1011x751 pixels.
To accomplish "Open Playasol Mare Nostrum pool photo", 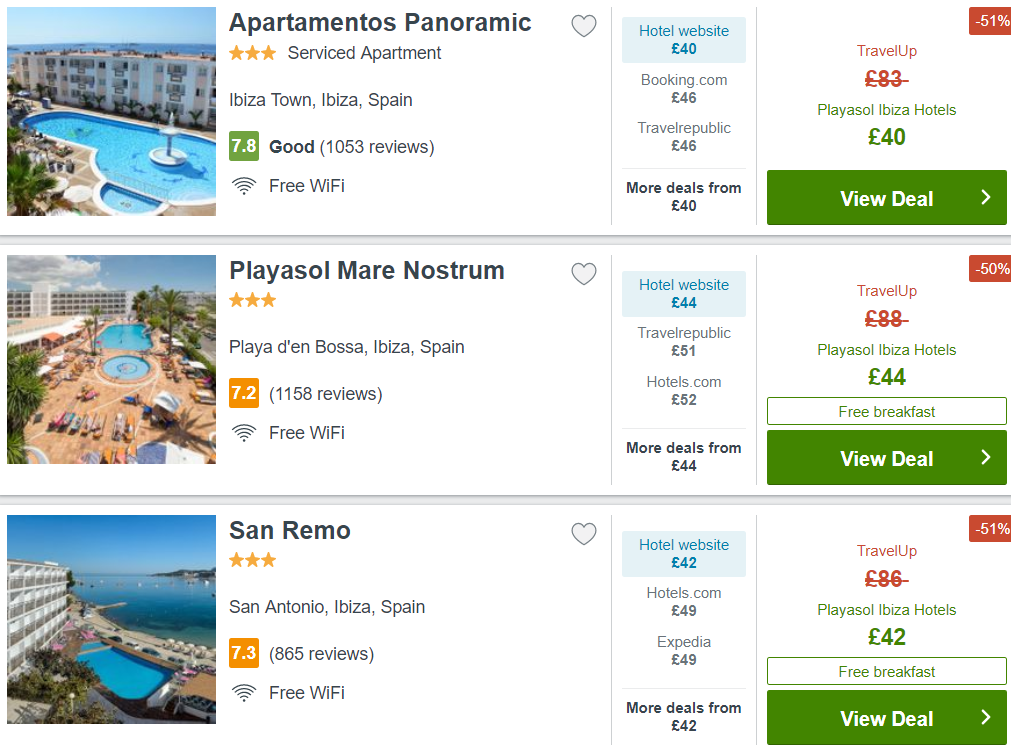I will (112, 360).
